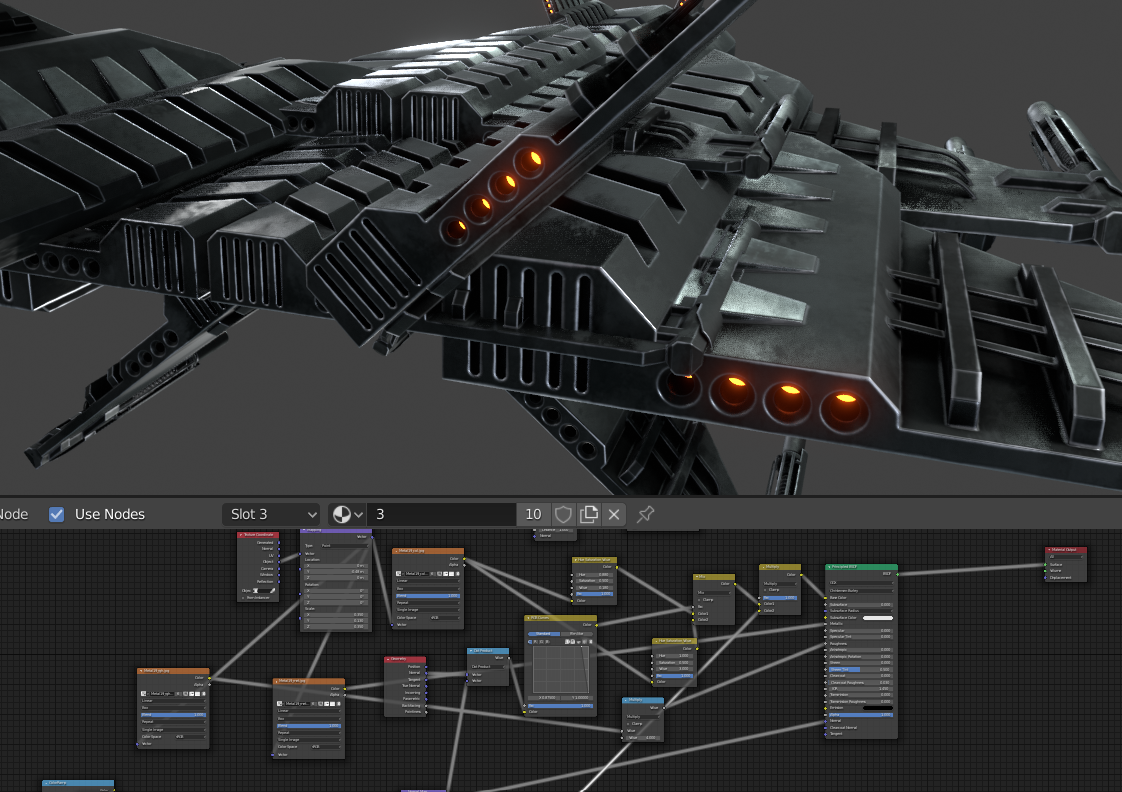The image size is (1122, 792).
Task: Toggle the Use Nodes checkbox
Action: tap(57, 514)
